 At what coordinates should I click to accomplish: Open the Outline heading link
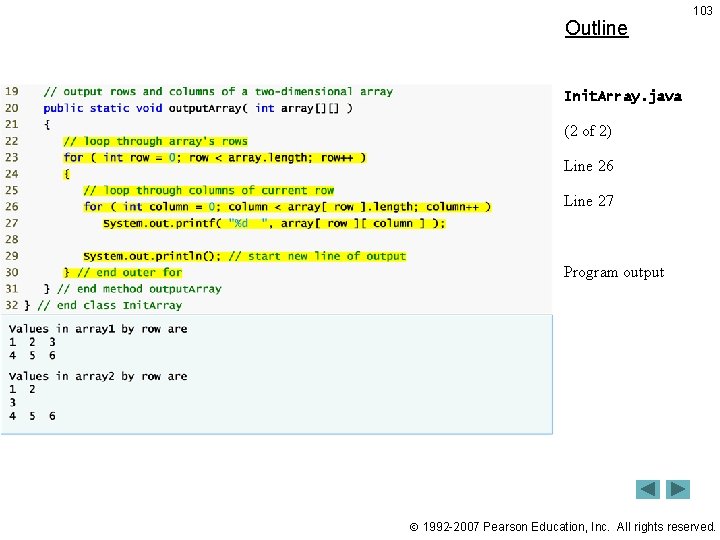596,28
